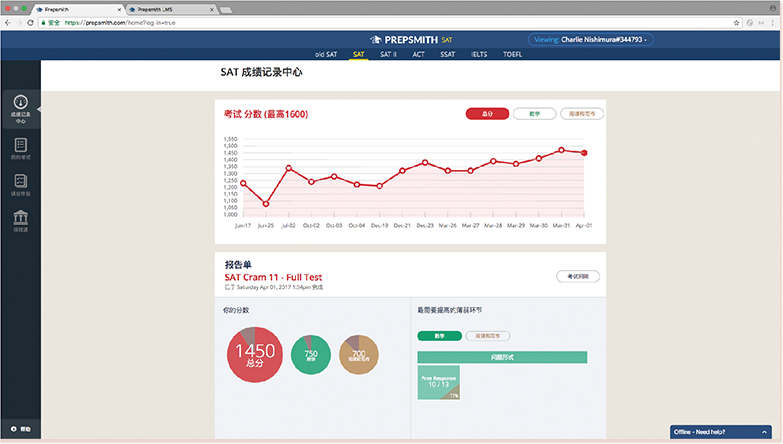Open the course homework checklist icon
The height and width of the screenshot is (444, 783).
coord(20,181)
